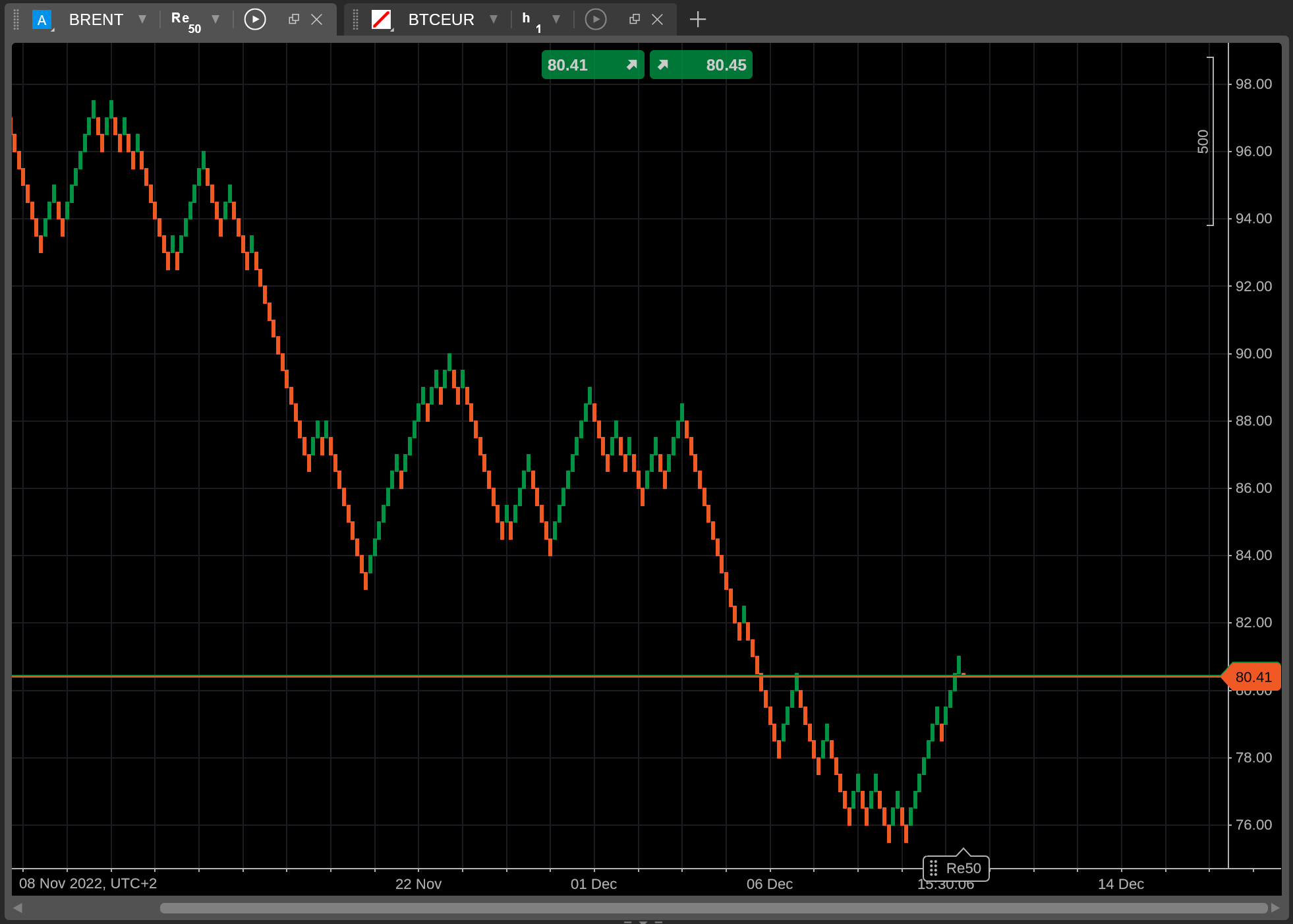The image size is (1293, 924).
Task: Click the 80.45 buy price button
Action: pos(701,65)
